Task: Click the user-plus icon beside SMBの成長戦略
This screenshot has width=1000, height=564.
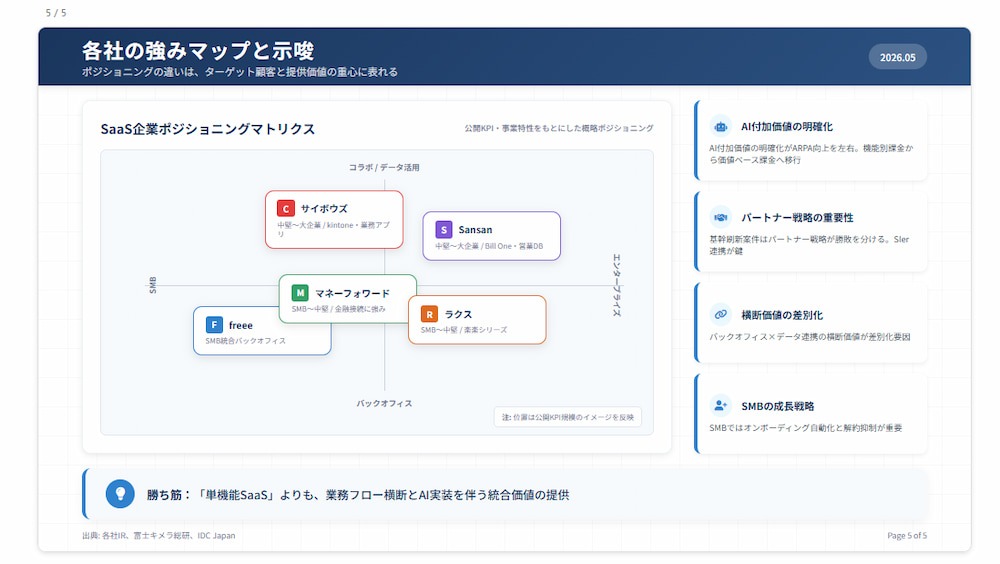Action: [x=721, y=406]
